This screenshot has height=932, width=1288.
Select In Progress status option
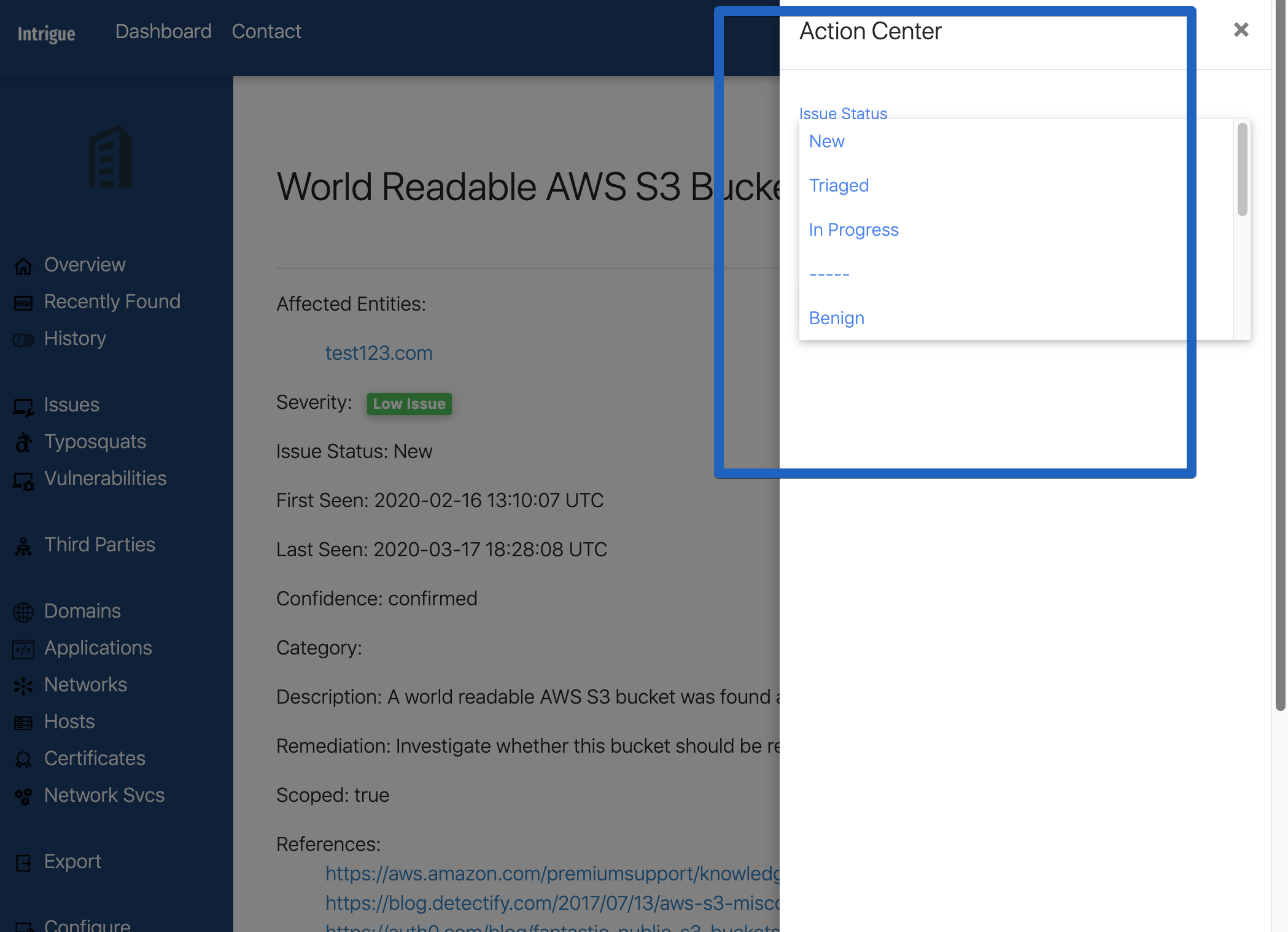point(1015,230)
